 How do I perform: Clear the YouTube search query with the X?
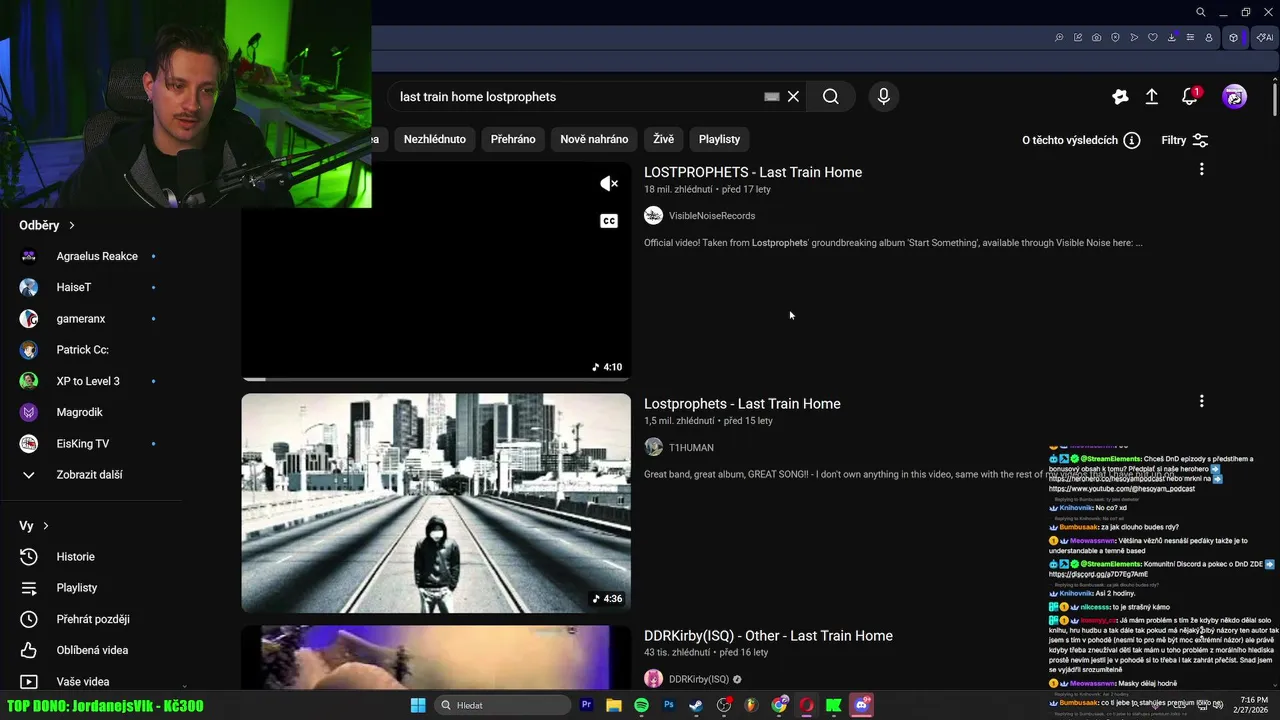coord(793,96)
